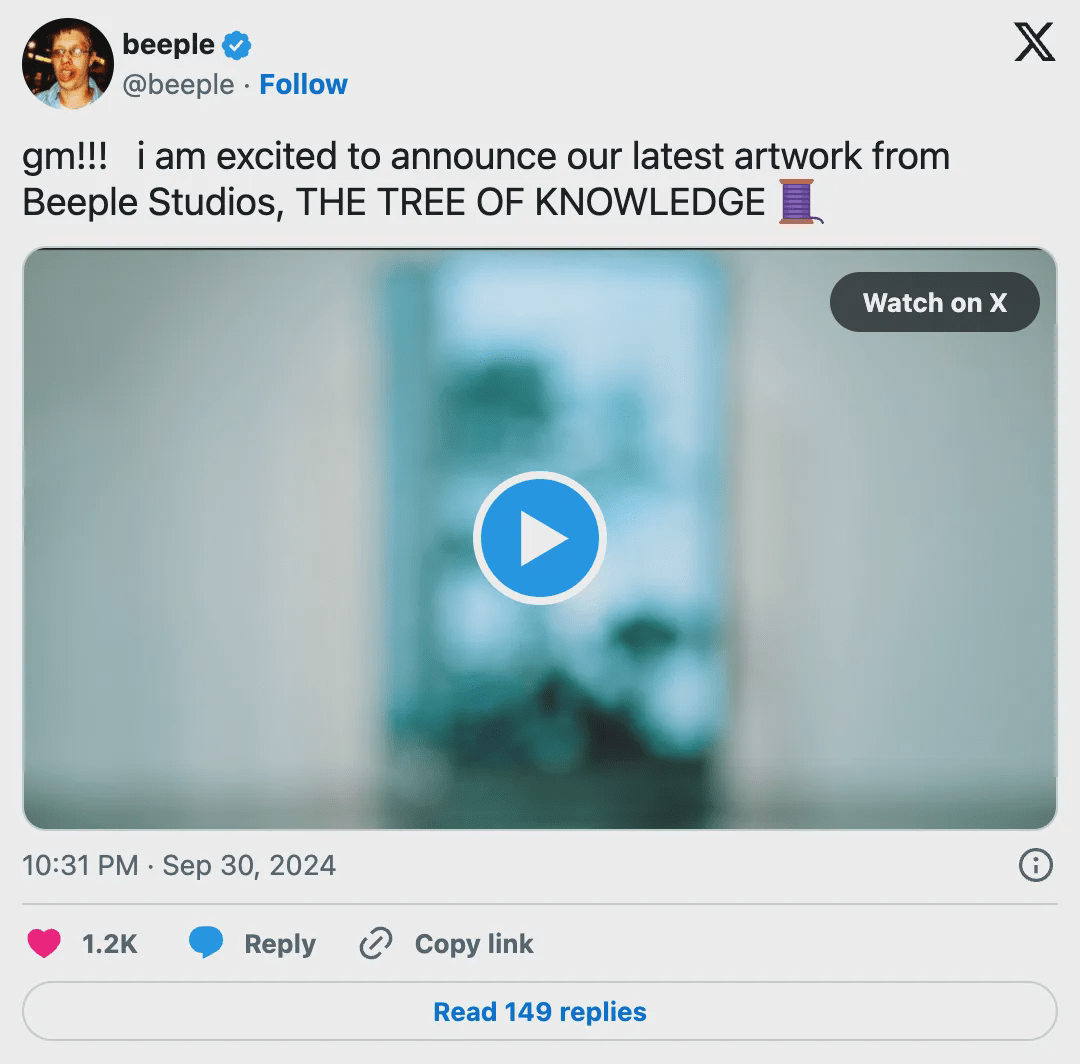Image resolution: width=1080 pixels, height=1064 pixels.
Task: Click the tweet announcement text
Action: tap(485, 179)
